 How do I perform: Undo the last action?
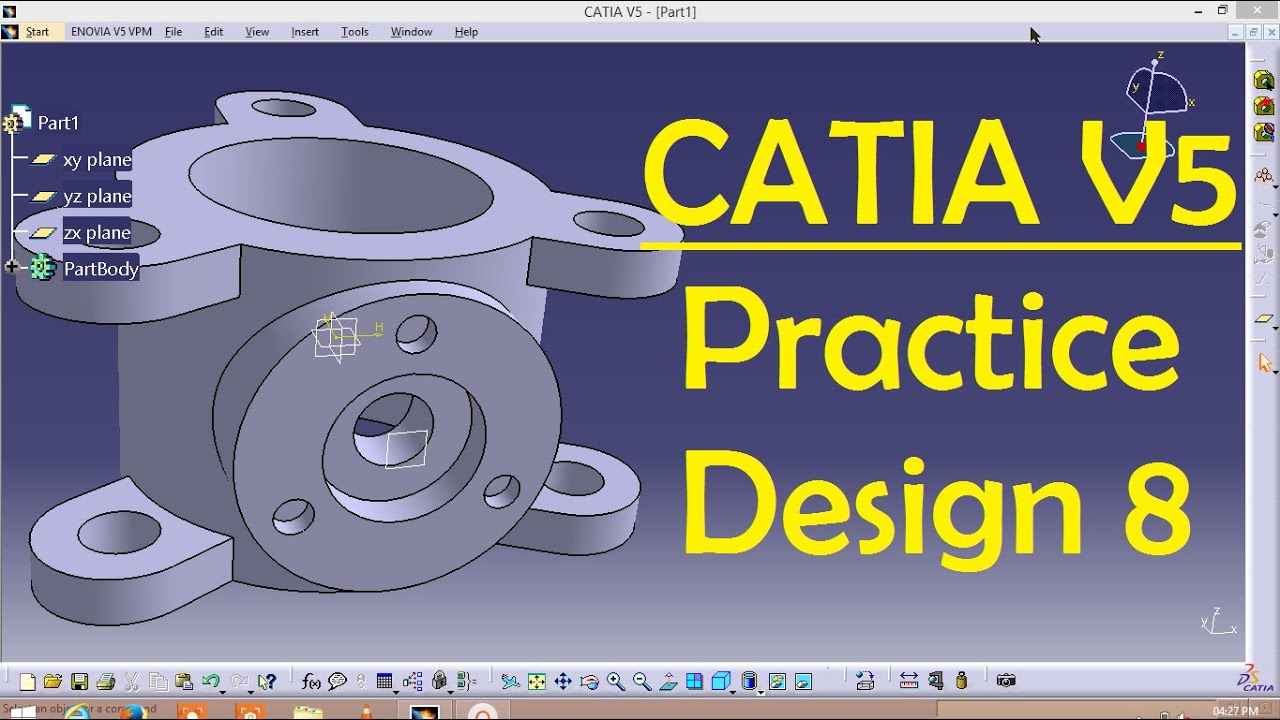point(210,682)
